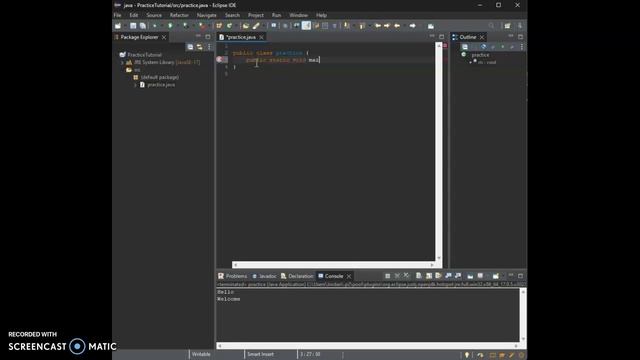Click the Debug toolbar icon
640x360 pixels.
click(155, 26)
